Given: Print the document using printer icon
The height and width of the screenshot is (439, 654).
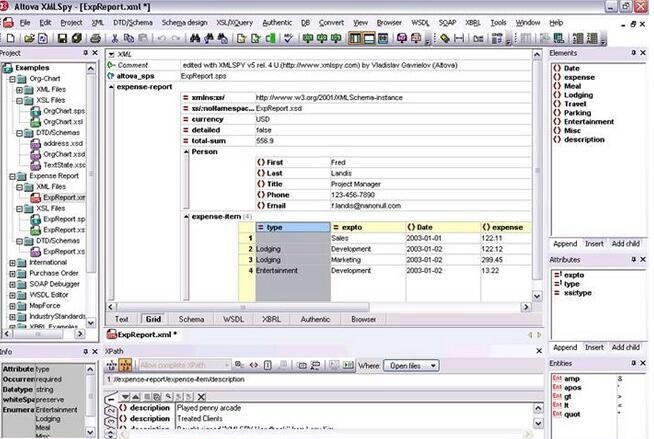Looking at the screenshot, I should [x=96, y=38].
